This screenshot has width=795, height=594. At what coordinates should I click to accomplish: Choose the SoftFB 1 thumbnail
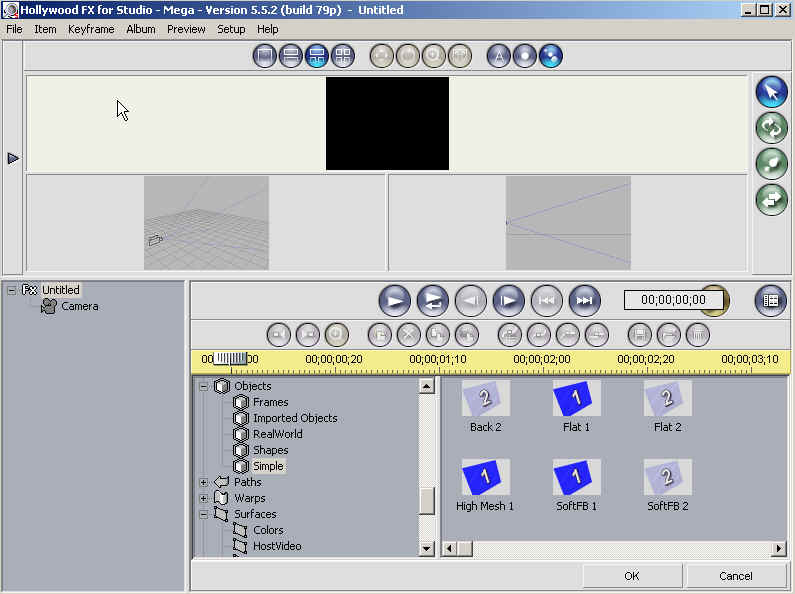click(576, 477)
